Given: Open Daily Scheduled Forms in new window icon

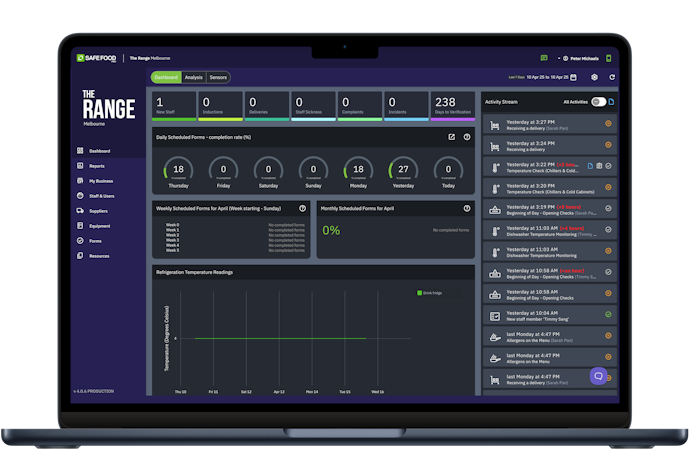Looking at the screenshot, I should tap(451, 137).
